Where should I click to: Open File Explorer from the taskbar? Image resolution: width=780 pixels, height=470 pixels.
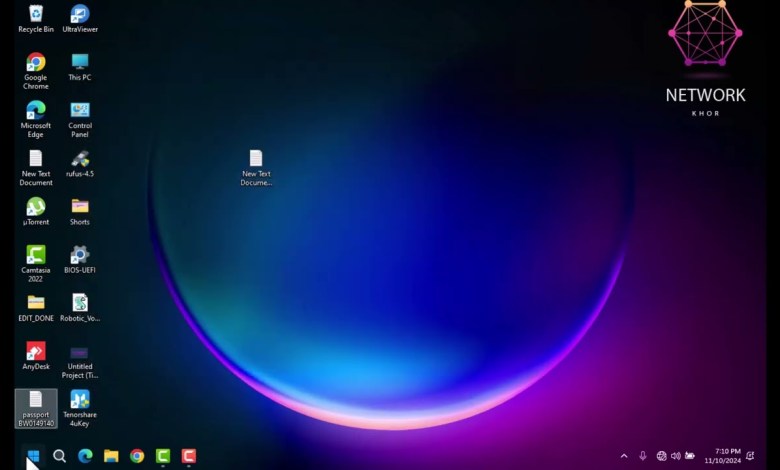click(111, 456)
